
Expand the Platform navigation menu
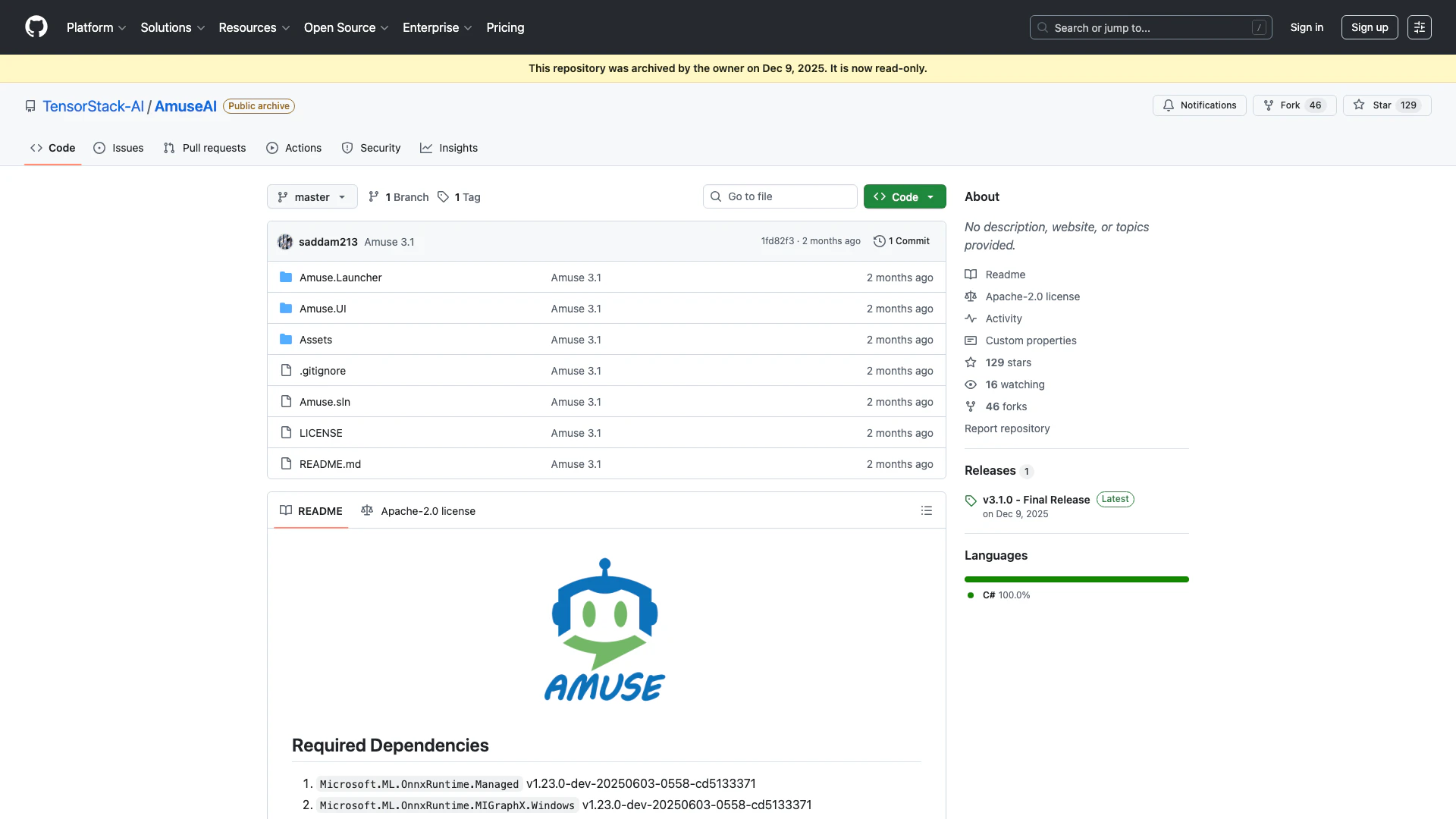[x=96, y=27]
